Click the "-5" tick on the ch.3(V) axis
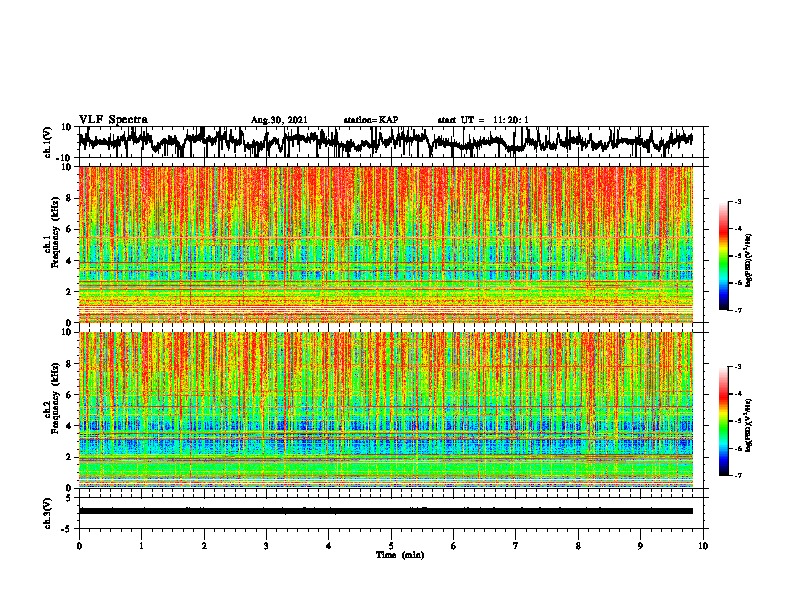The height and width of the screenshot is (612, 792). pyautogui.click(x=68, y=529)
